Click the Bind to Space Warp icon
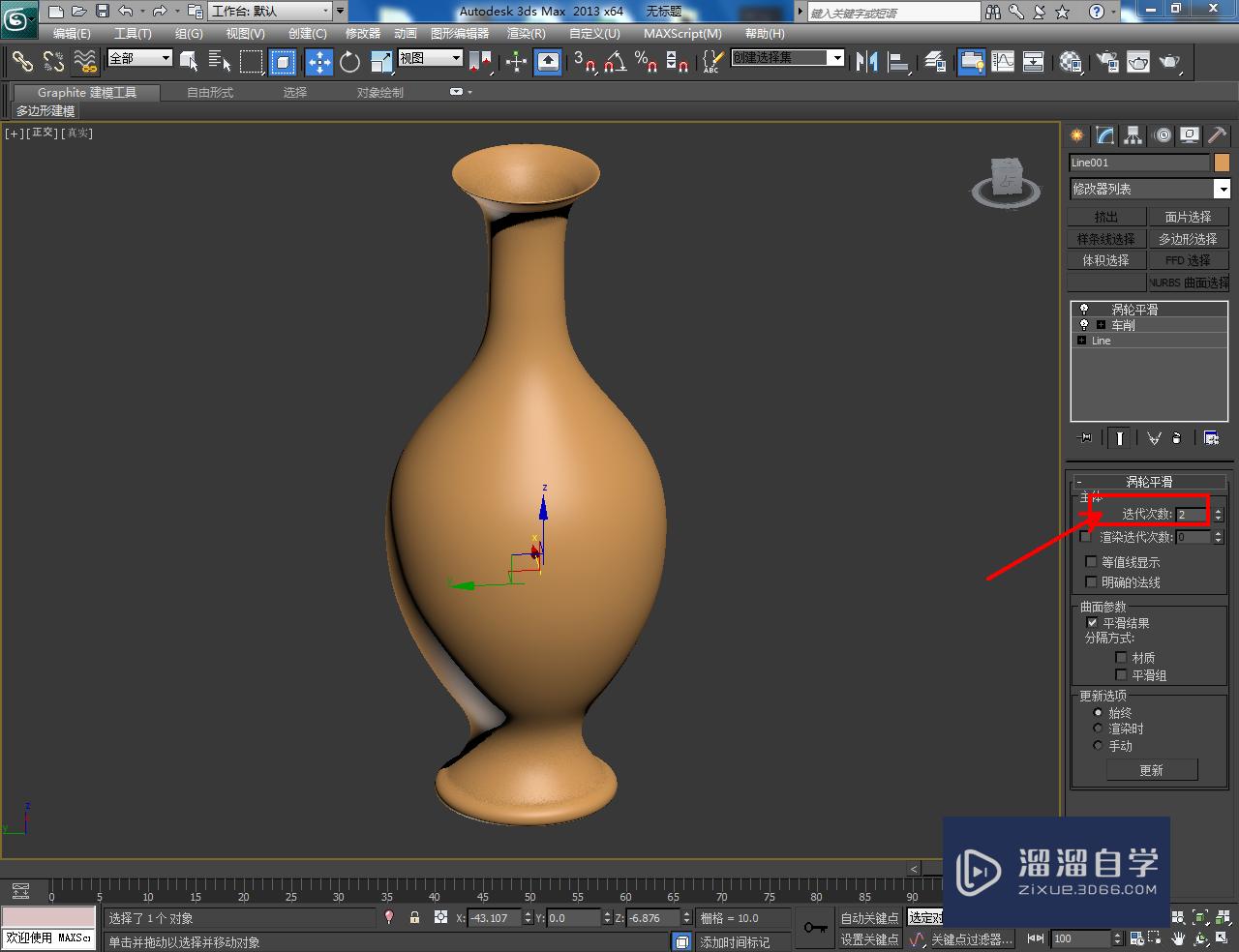This screenshot has height=952, width=1239. click(85, 62)
